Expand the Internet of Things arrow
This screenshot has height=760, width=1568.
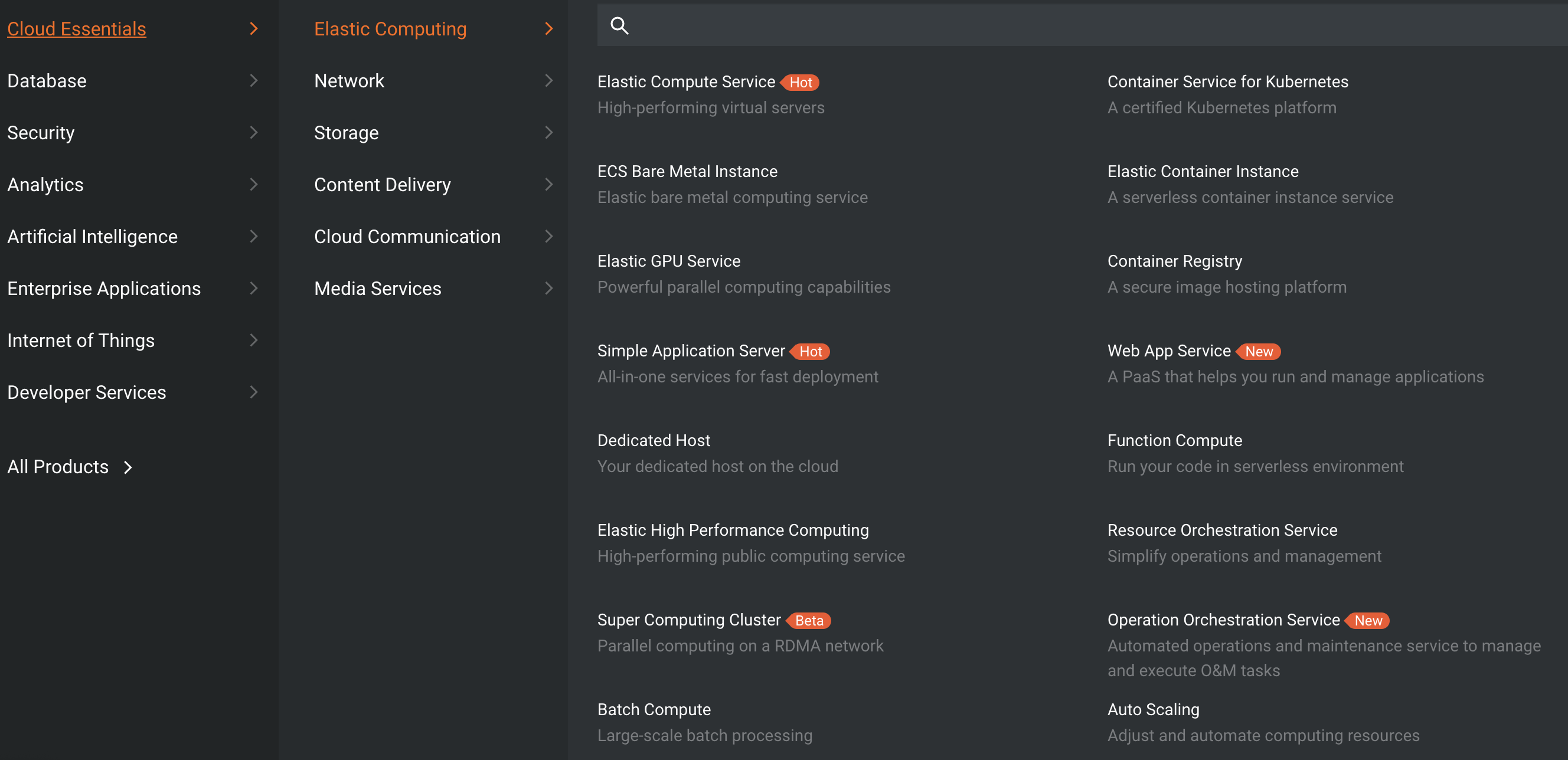(254, 340)
